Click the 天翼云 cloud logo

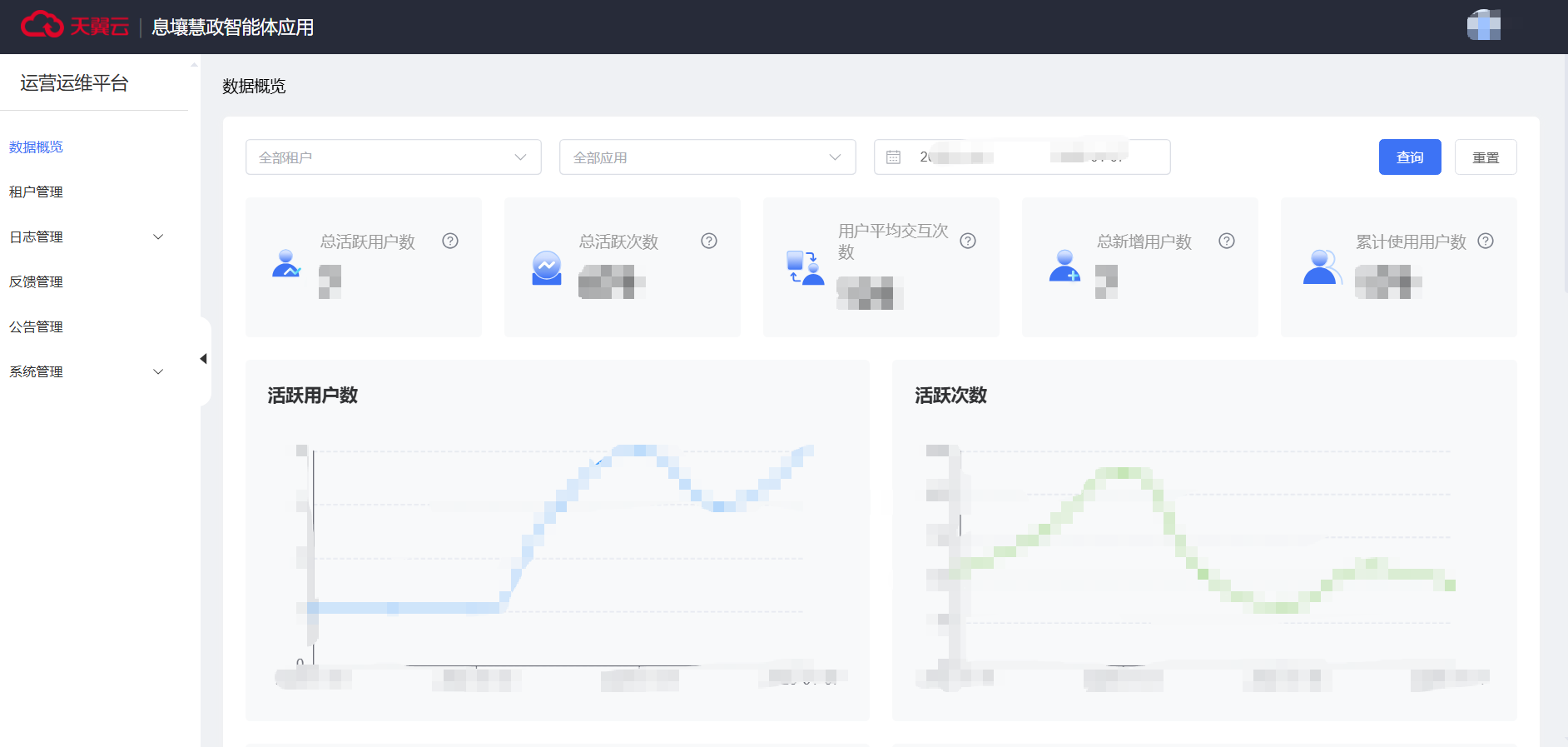[x=42, y=26]
